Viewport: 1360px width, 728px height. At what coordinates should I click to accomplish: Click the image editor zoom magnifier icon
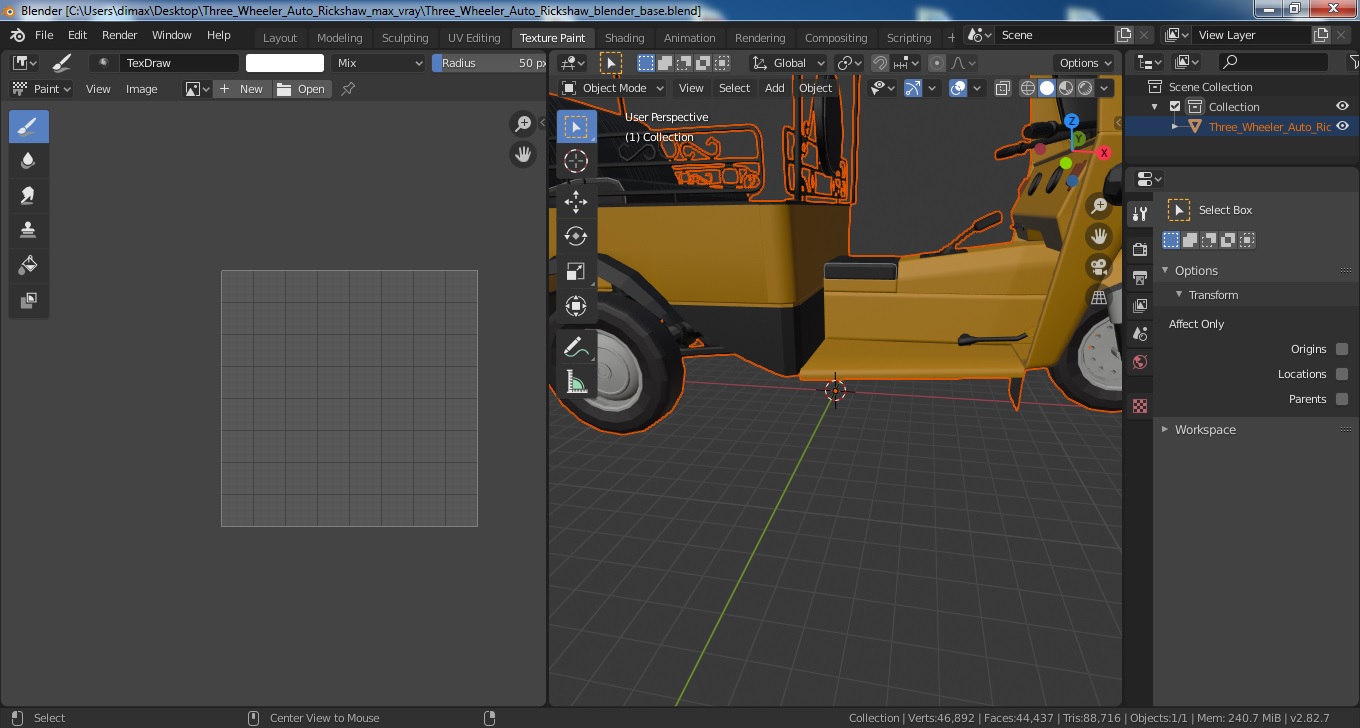pyautogui.click(x=522, y=124)
